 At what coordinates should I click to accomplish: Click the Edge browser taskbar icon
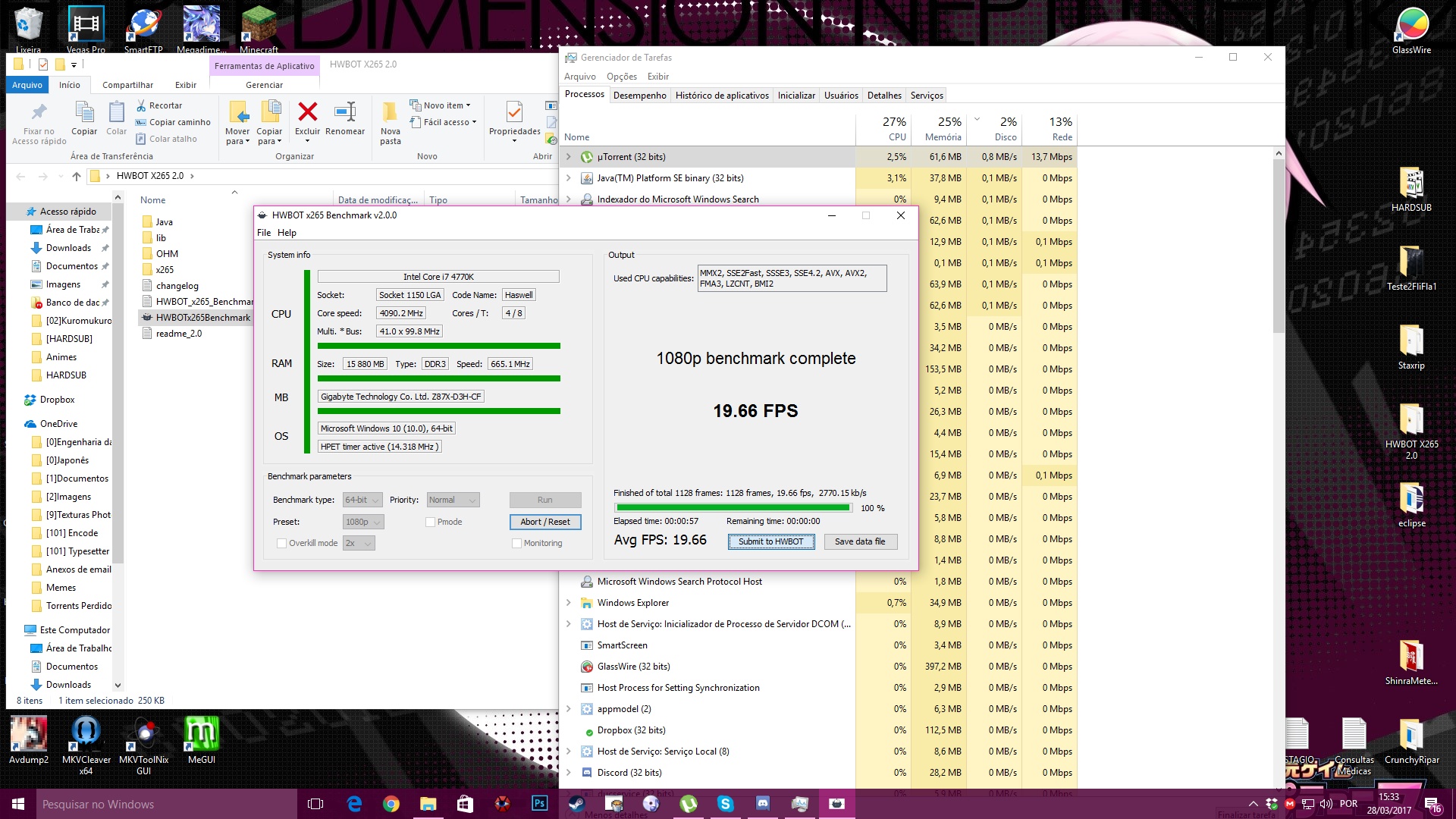pos(353,804)
